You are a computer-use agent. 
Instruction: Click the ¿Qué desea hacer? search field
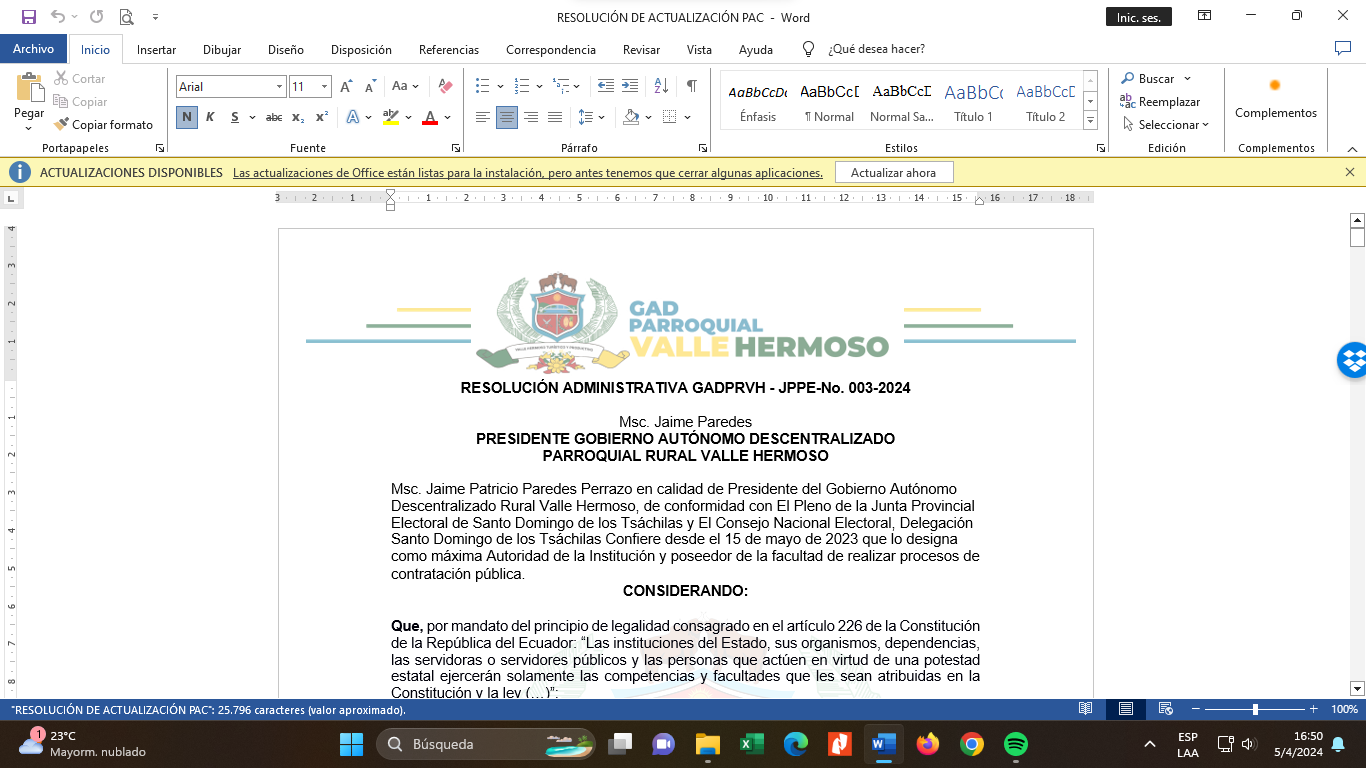(x=876, y=49)
